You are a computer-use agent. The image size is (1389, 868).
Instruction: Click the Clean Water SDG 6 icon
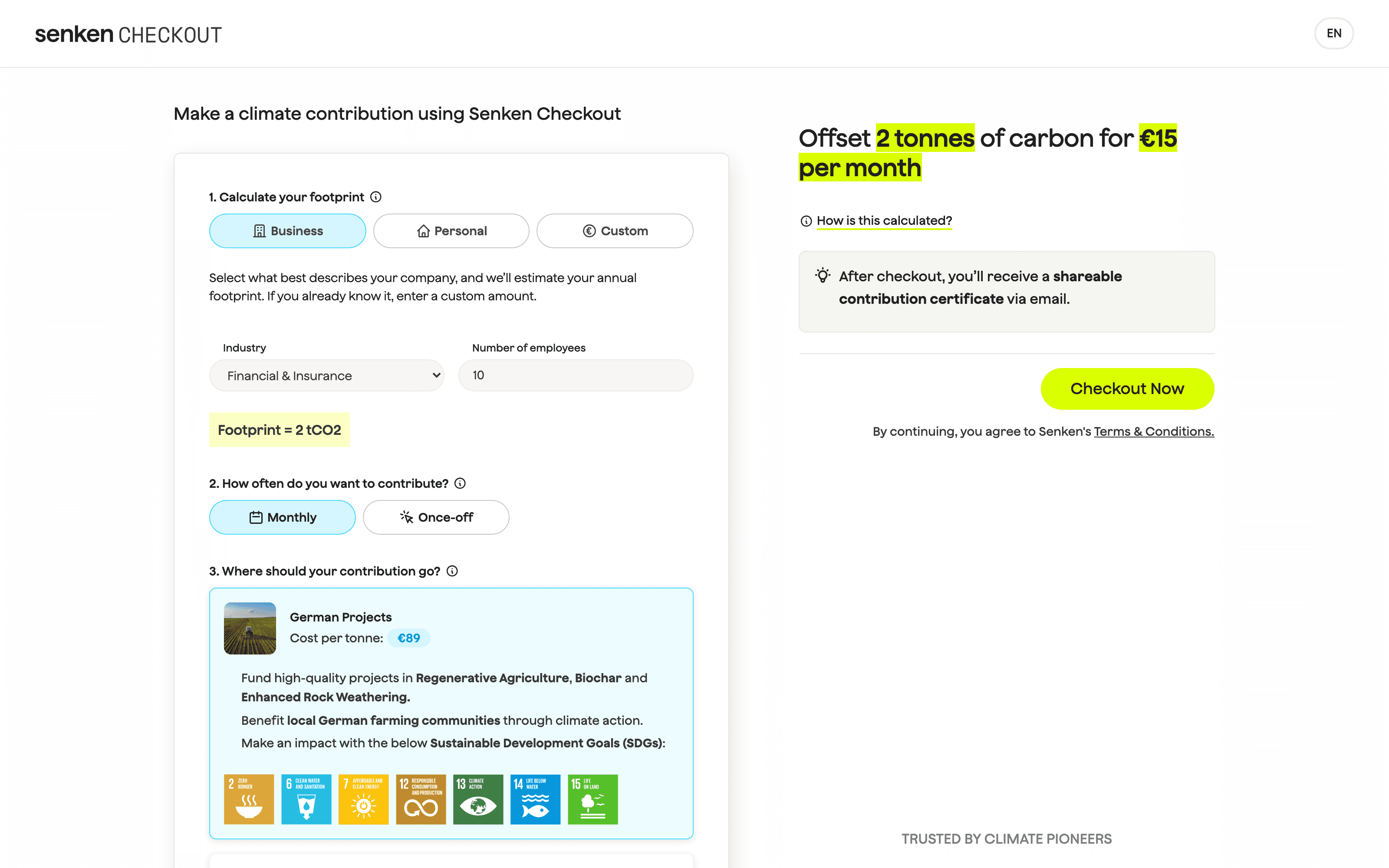[x=306, y=799]
